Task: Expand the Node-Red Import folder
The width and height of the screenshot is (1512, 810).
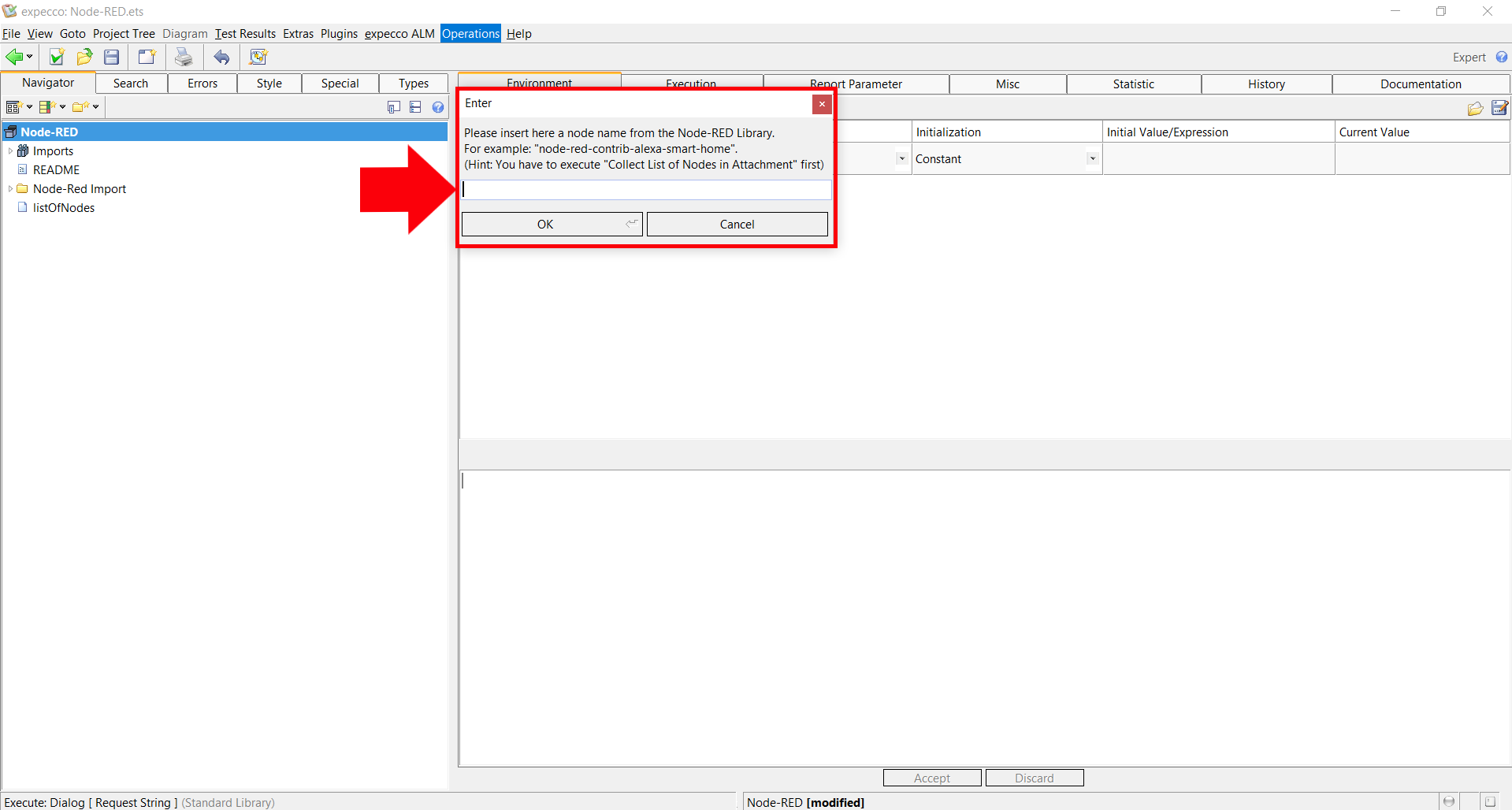Action: 10,189
